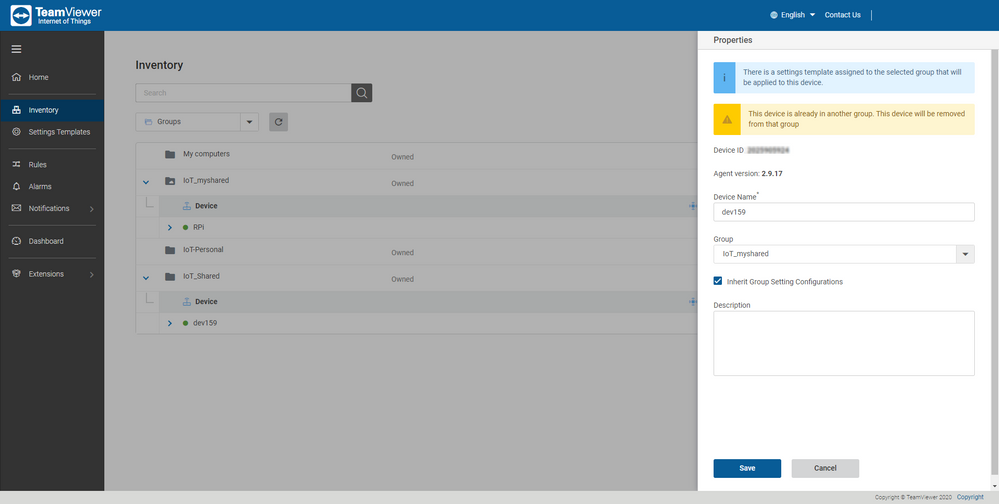
Task: Click into the Device Name field
Action: point(844,212)
